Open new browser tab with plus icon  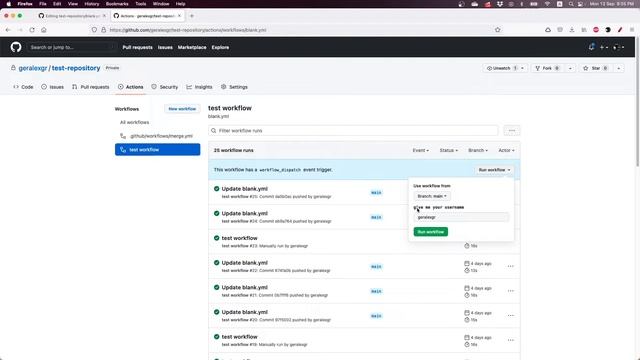click(192, 16)
